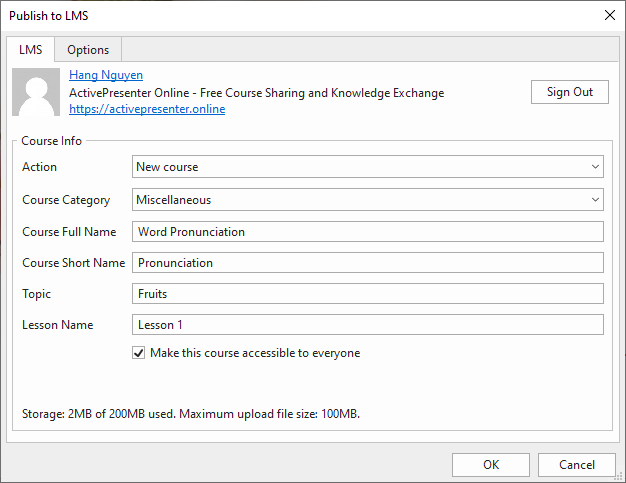This screenshot has width=626, height=483.
Task: Click the Action field label
Action: [x=40, y=167]
